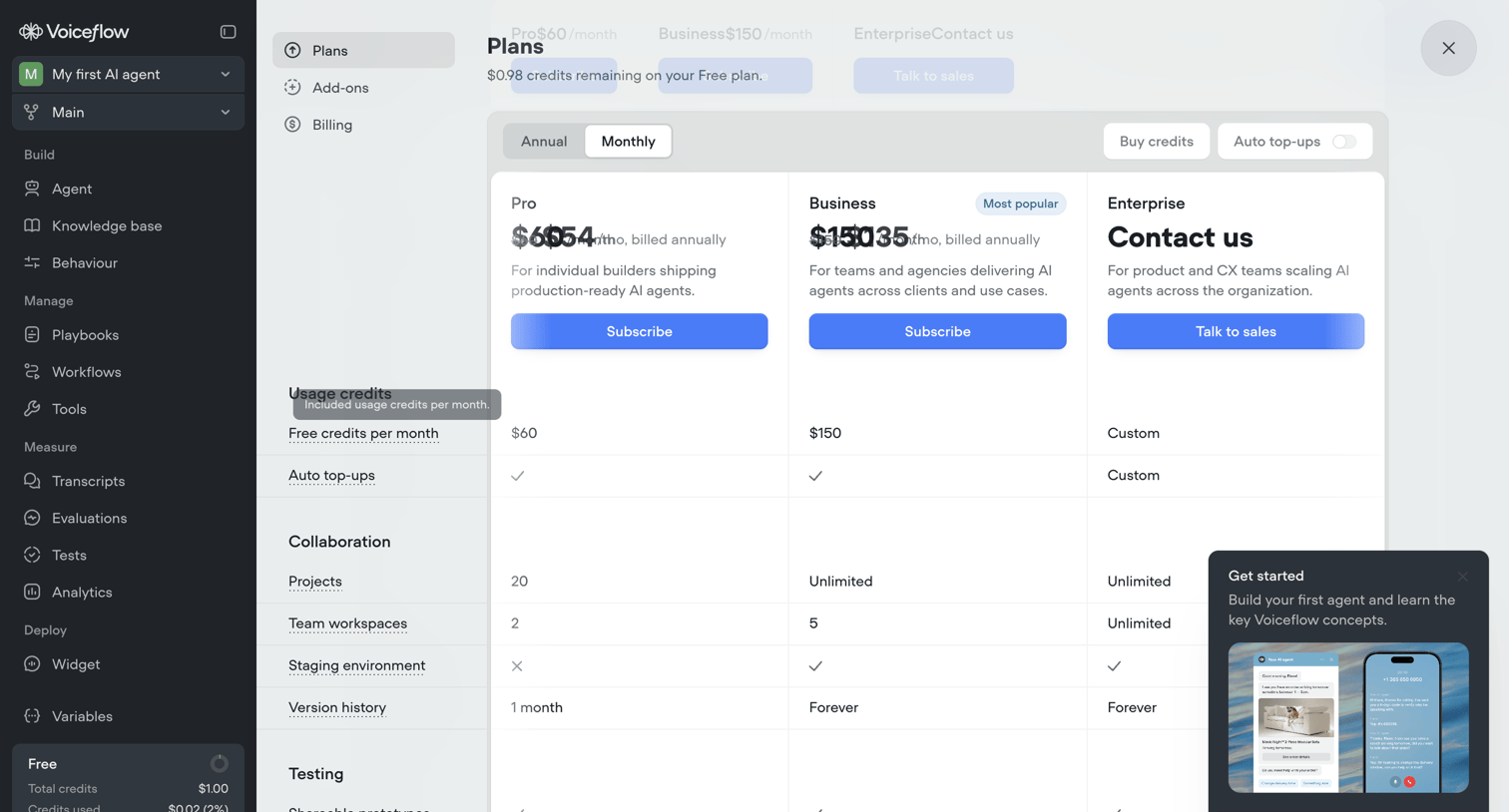This screenshot has width=1509, height=812.
Task: Subscribe to the Pro plan
Action: tap(639, 331)
